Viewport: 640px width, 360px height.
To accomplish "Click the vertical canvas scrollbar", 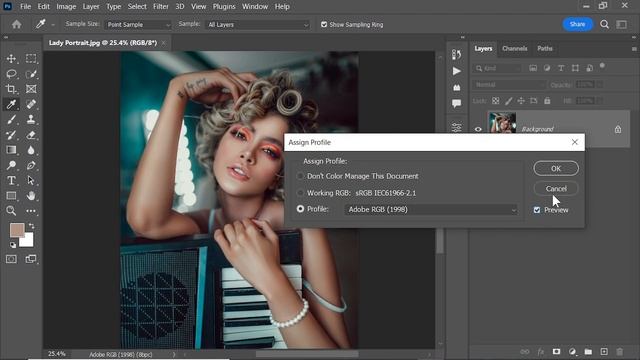I will [440, 241].
